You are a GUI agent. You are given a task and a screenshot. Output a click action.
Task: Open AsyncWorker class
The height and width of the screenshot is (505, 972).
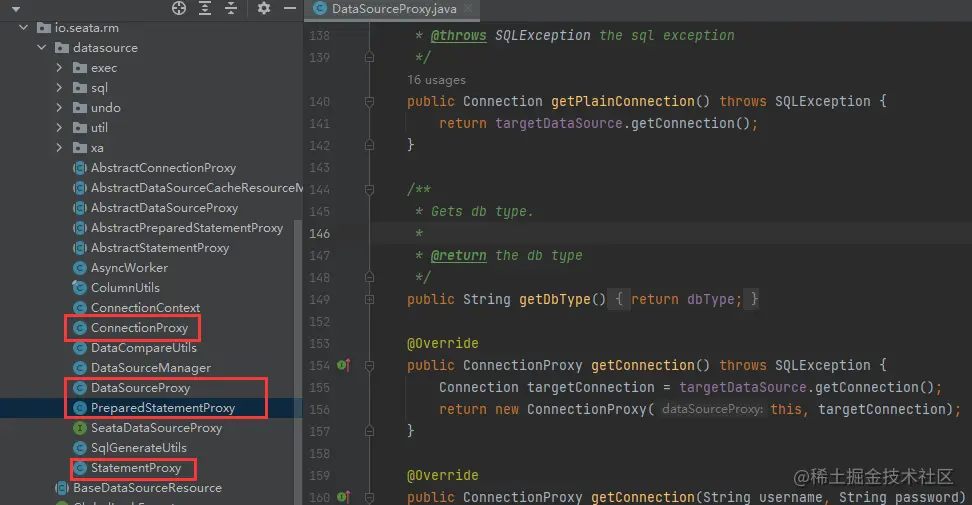click(x=129, y=268)
